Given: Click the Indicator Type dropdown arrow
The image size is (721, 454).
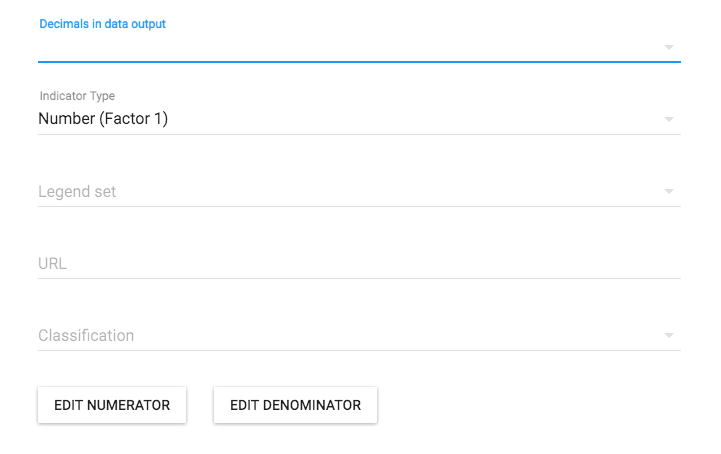Looking at the screenshot, I should tap(668, 120).
